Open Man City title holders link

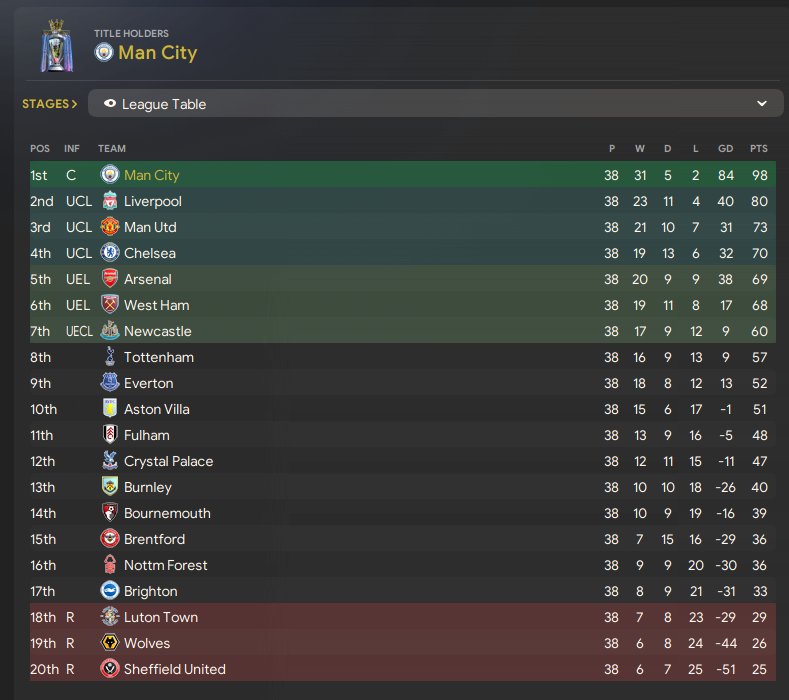click(157, 52)
